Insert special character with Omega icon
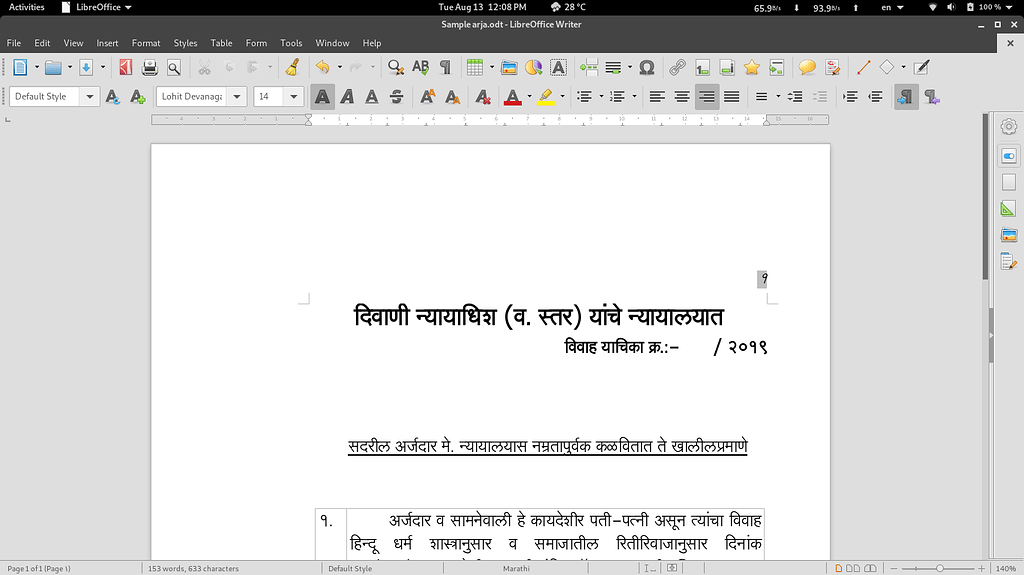 [x=646, y=68]
